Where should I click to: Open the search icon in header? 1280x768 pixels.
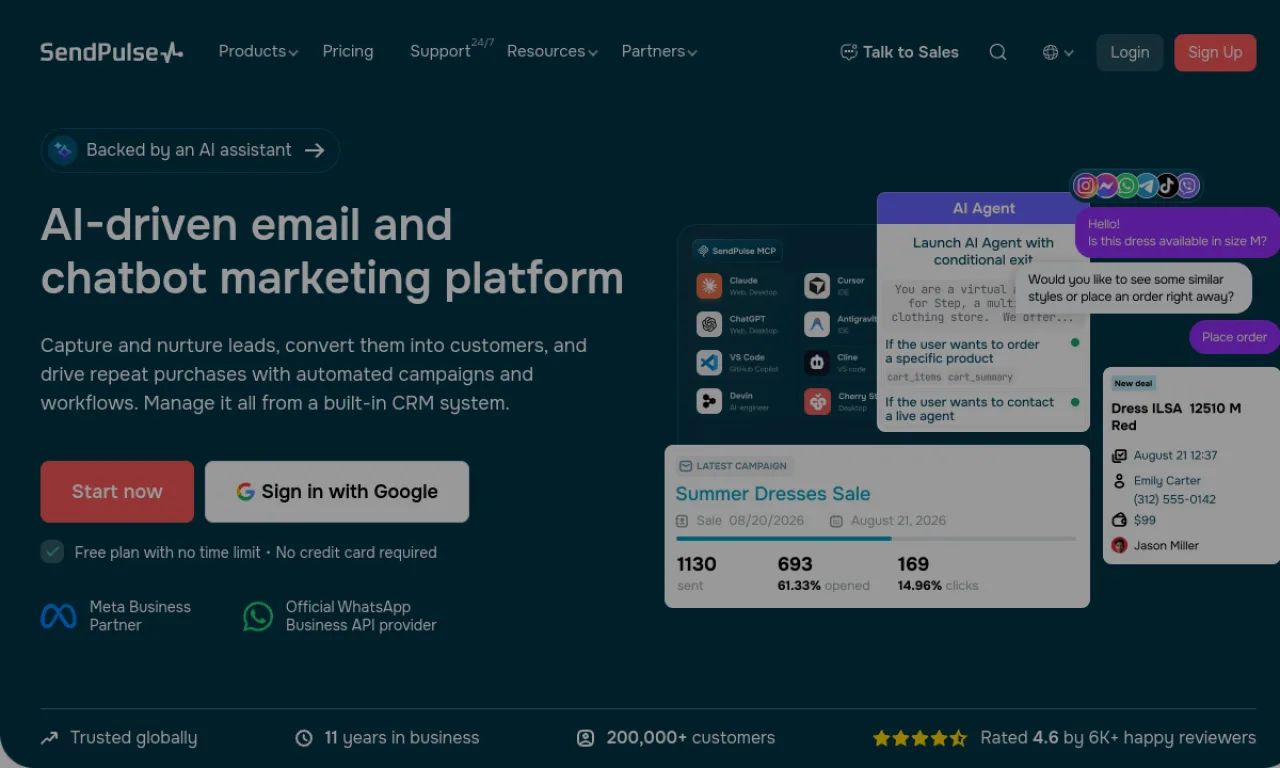pos(998,52)
